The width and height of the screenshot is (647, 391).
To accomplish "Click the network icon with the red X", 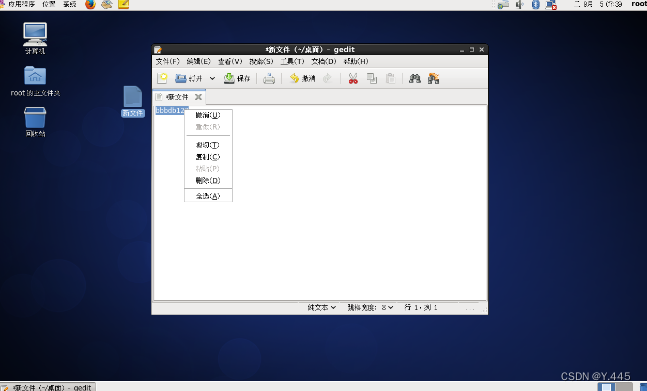I will tap(551, 5).
